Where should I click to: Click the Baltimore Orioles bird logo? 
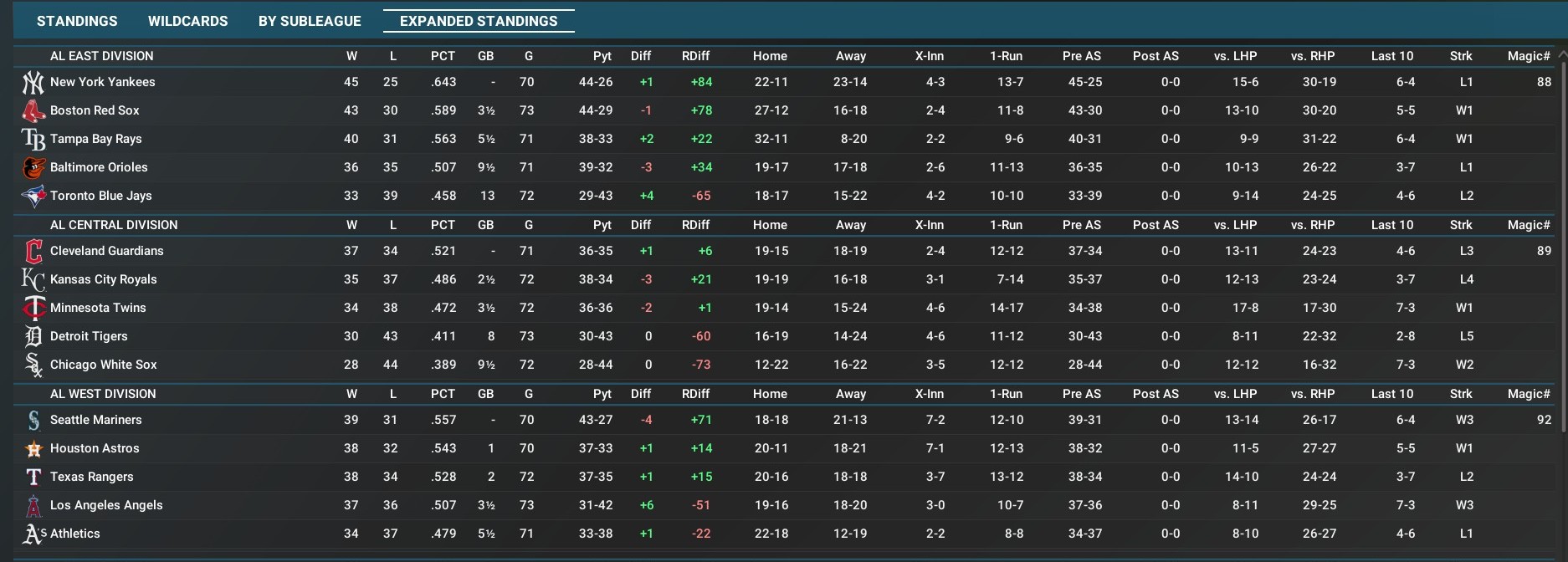point(33,168)
